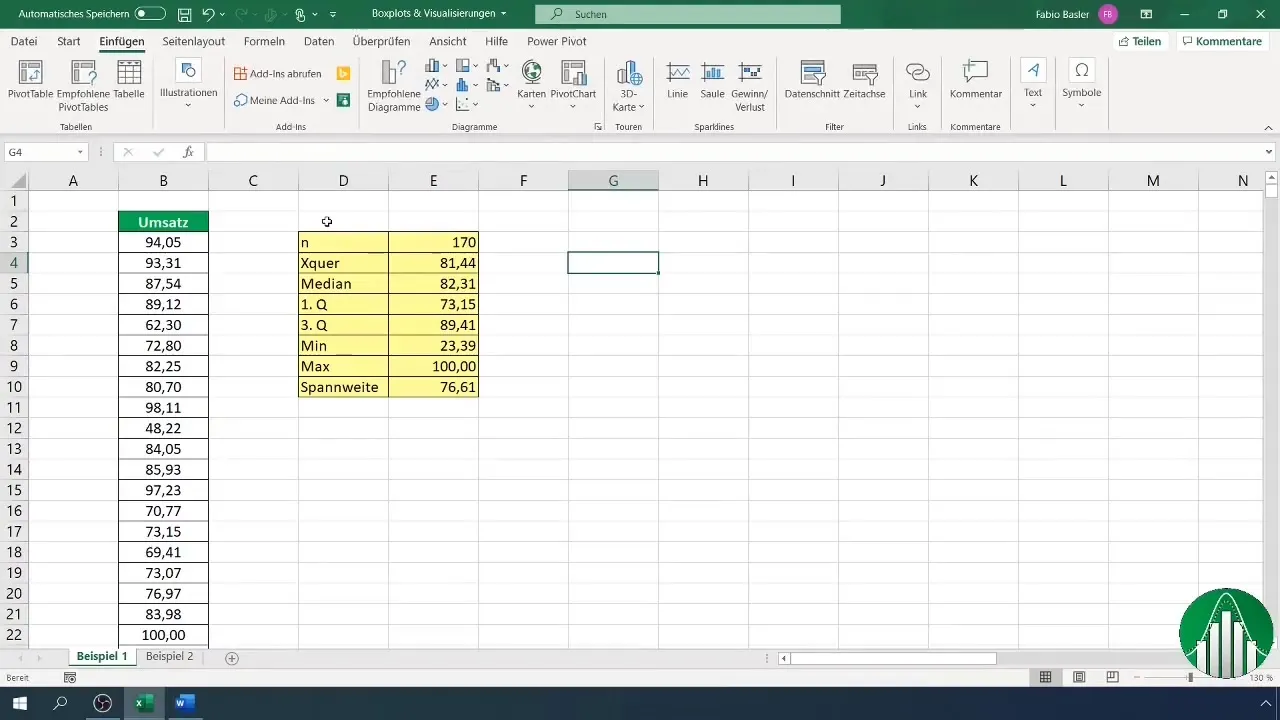
Task: Click the Link button
Action: (917, 85)
